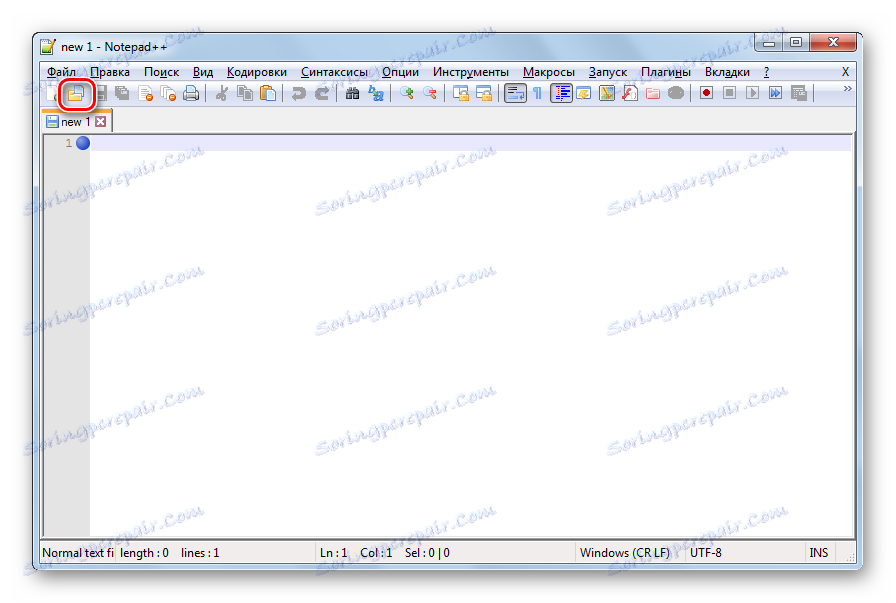
Task: Open the Синтаксисы menu
Action: coord(334,72)
